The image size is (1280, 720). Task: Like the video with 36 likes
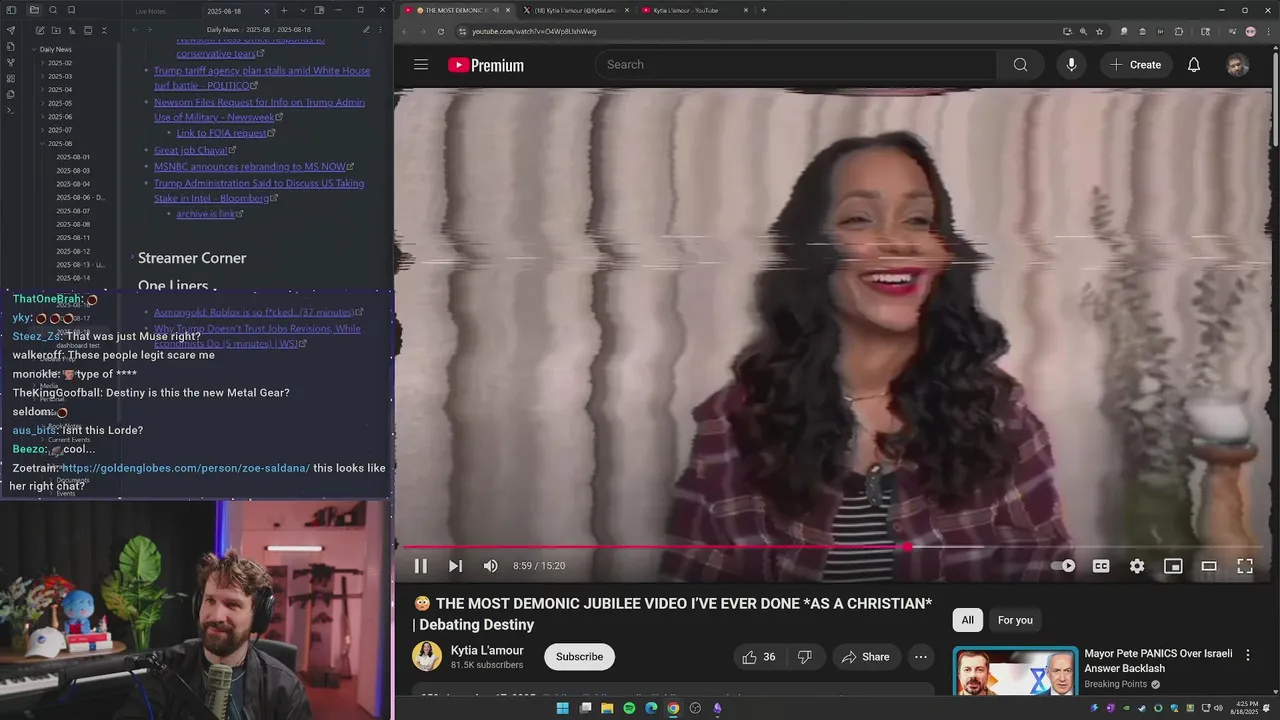pos(758,657)
